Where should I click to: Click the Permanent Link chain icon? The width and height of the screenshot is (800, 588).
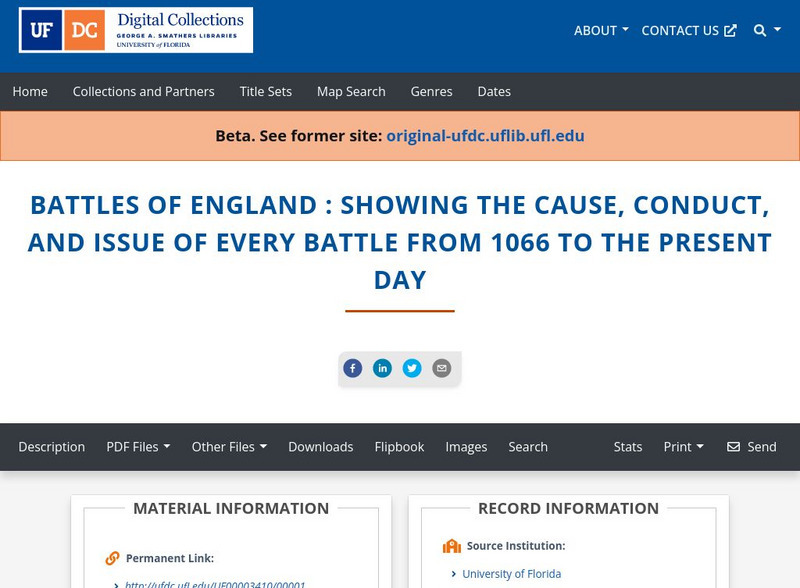point(112,558)
